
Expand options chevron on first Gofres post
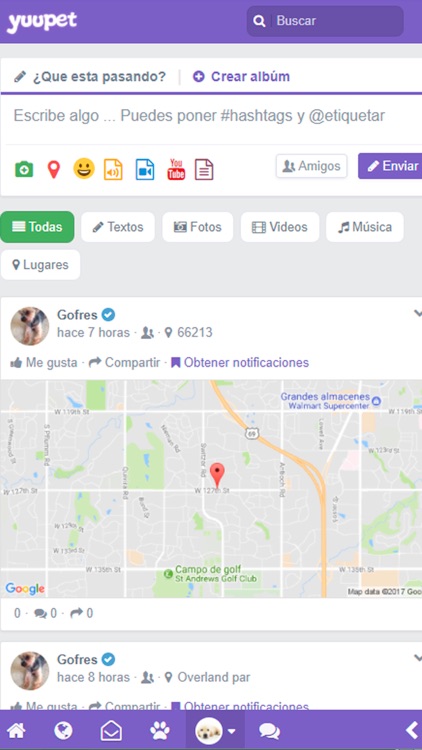coord(417,314)
